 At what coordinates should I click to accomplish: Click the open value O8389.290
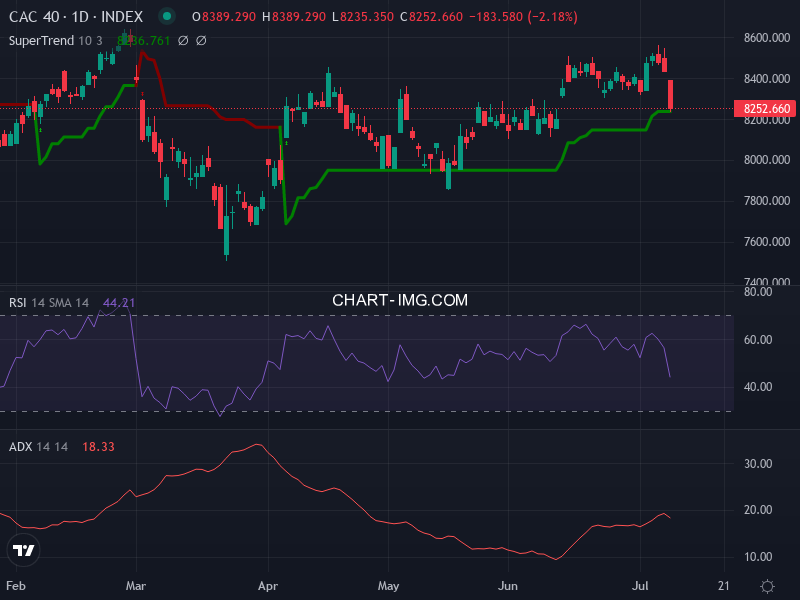tap(224, 17)
